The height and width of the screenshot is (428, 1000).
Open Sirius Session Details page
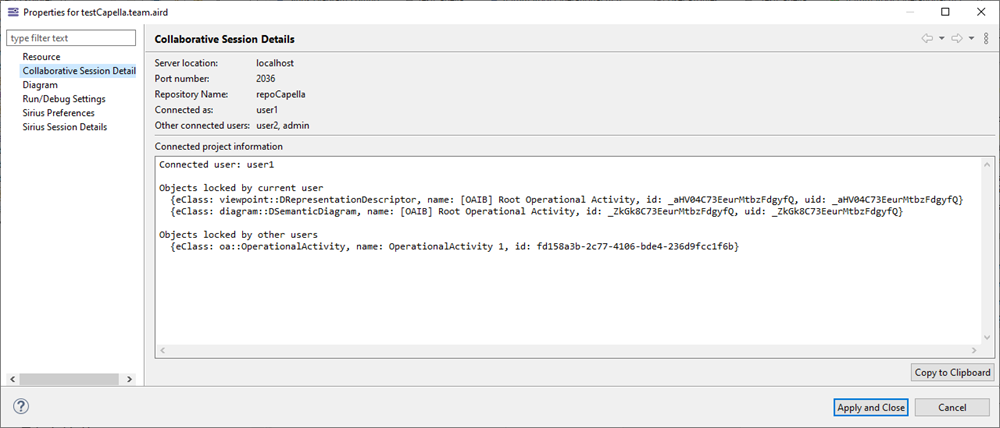click(x=64, y=127)
